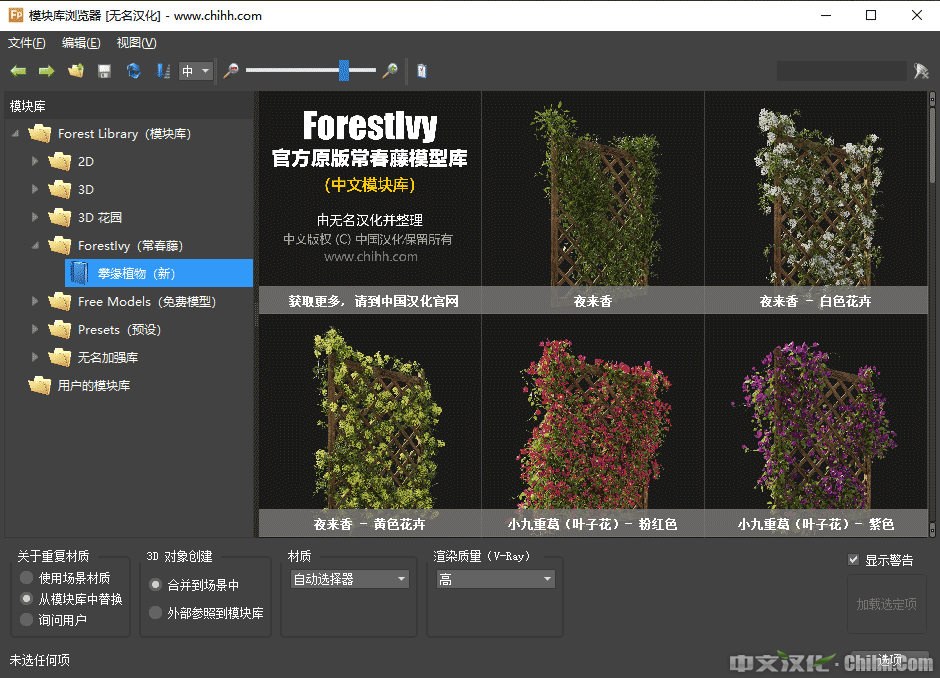Select the 3D 花园 library folder
This screenshot has height=678, width=940.
(99, 217)
